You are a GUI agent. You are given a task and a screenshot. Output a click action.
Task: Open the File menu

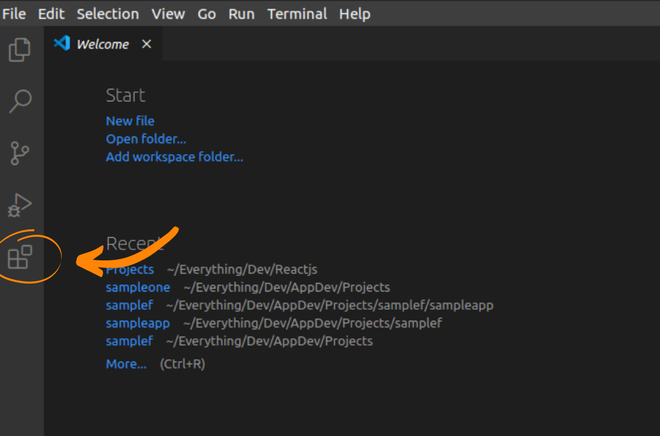pos(14,14)
